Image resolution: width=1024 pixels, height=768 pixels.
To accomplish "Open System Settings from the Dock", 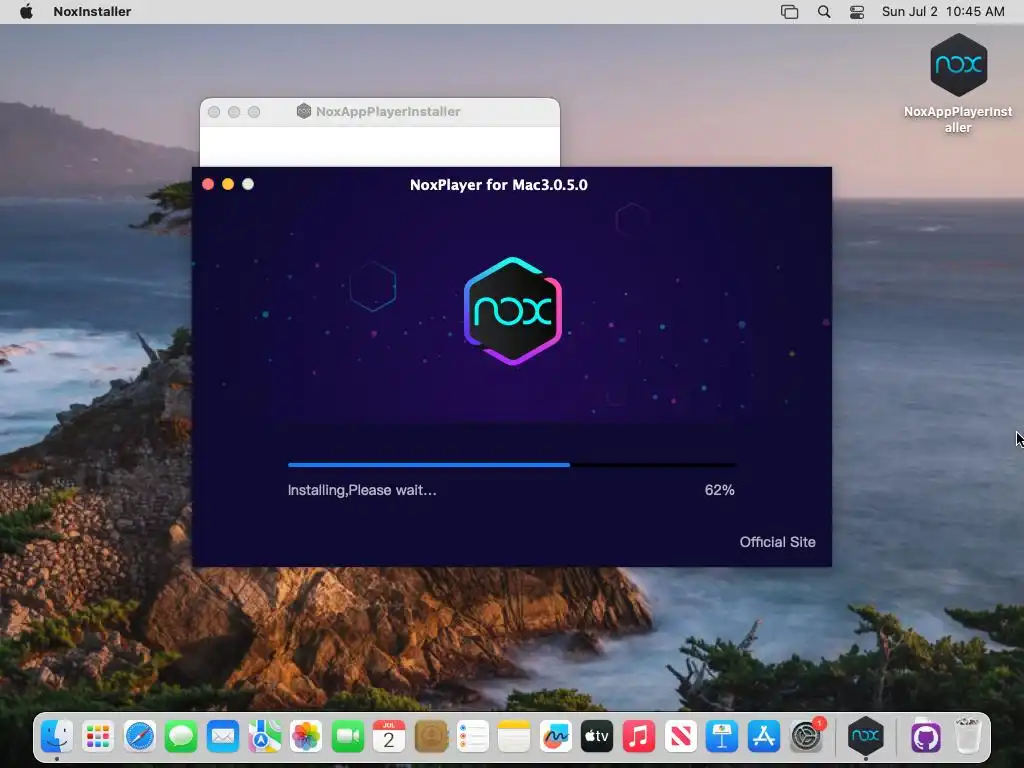I will point(807,737).
